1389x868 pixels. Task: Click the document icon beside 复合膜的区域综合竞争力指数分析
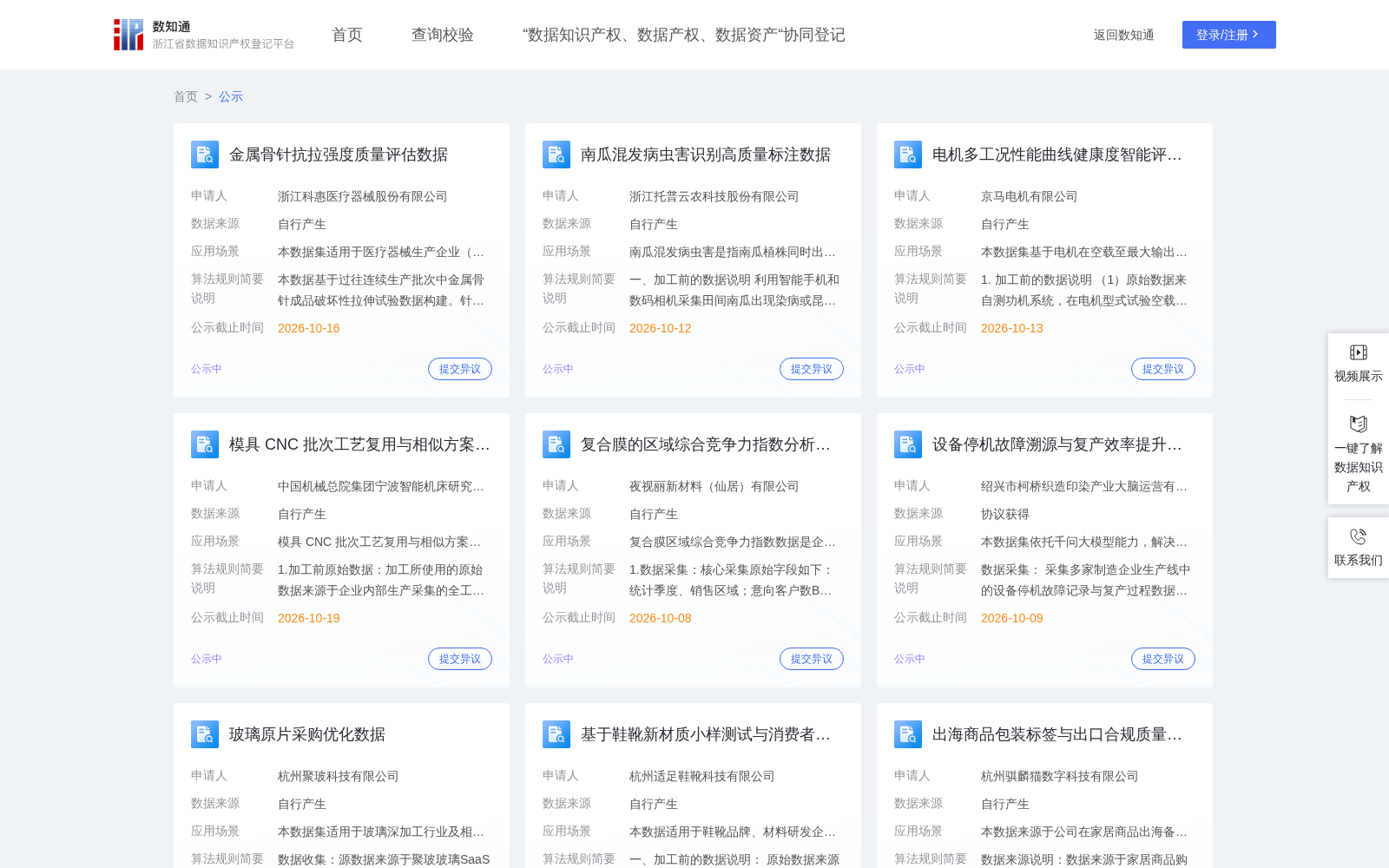[556, 444]
